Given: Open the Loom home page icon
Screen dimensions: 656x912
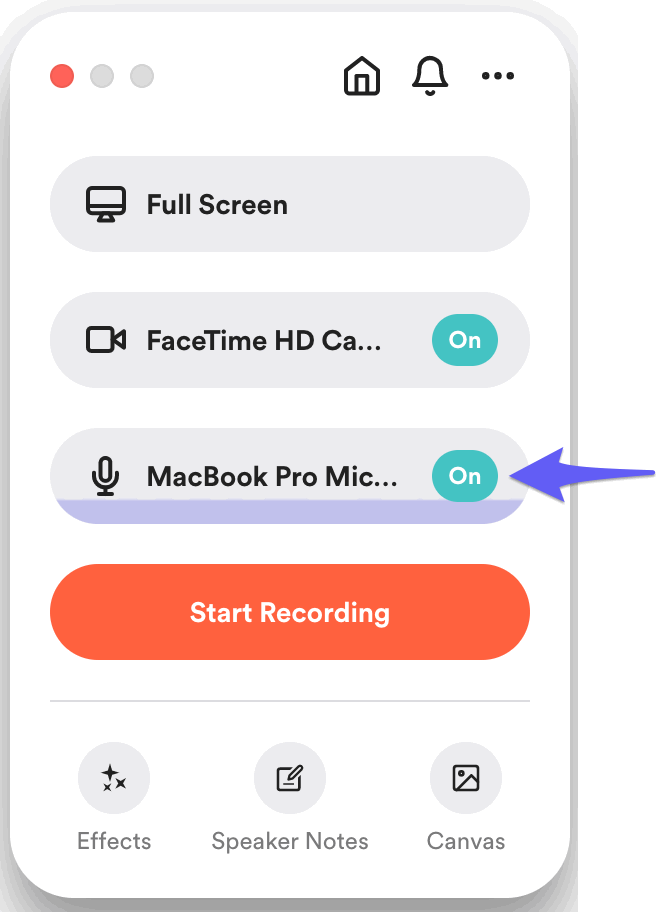Looking at the screenshot, I should tap(362, 76).
